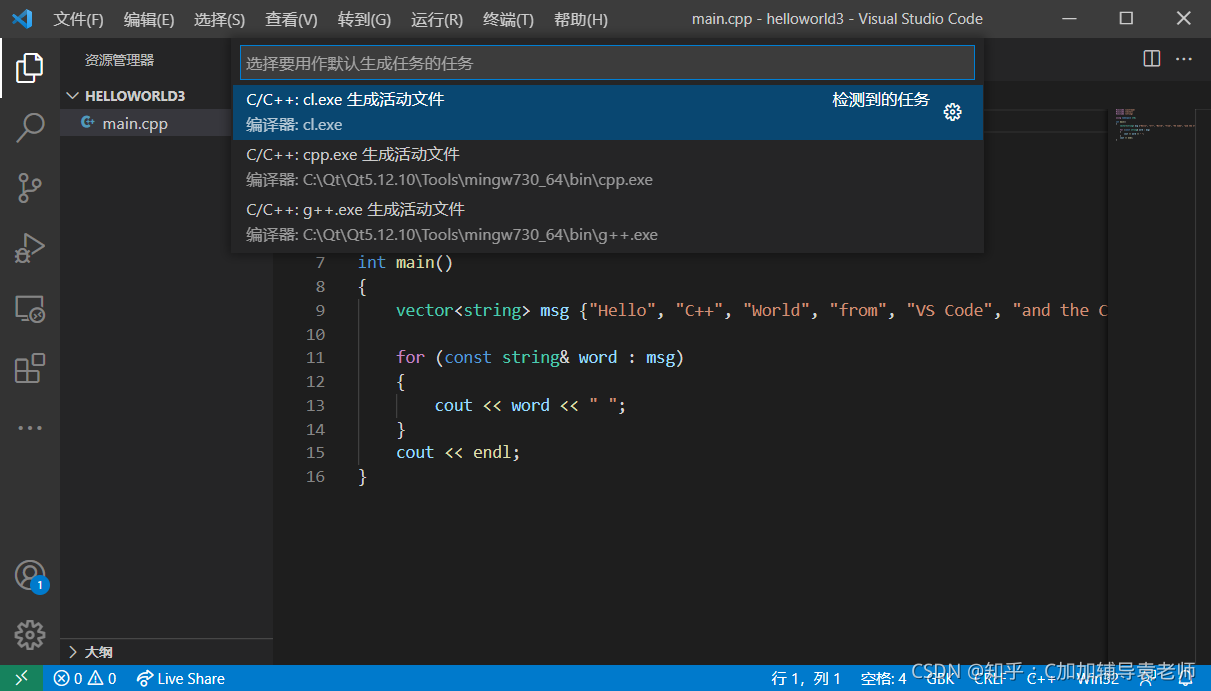The width and height of the screenshot is (1211, 691).
Task: Open the Manage gear in activity bar
Action: (x=30, y=634)
